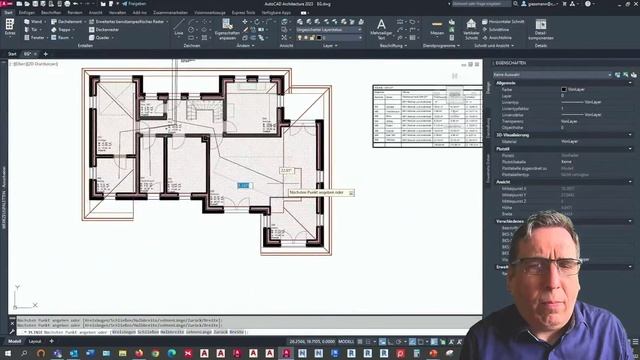This screenshot has width=640, height=360.
Task: Select the Wand (wall) tool
Action: [33, 22]
